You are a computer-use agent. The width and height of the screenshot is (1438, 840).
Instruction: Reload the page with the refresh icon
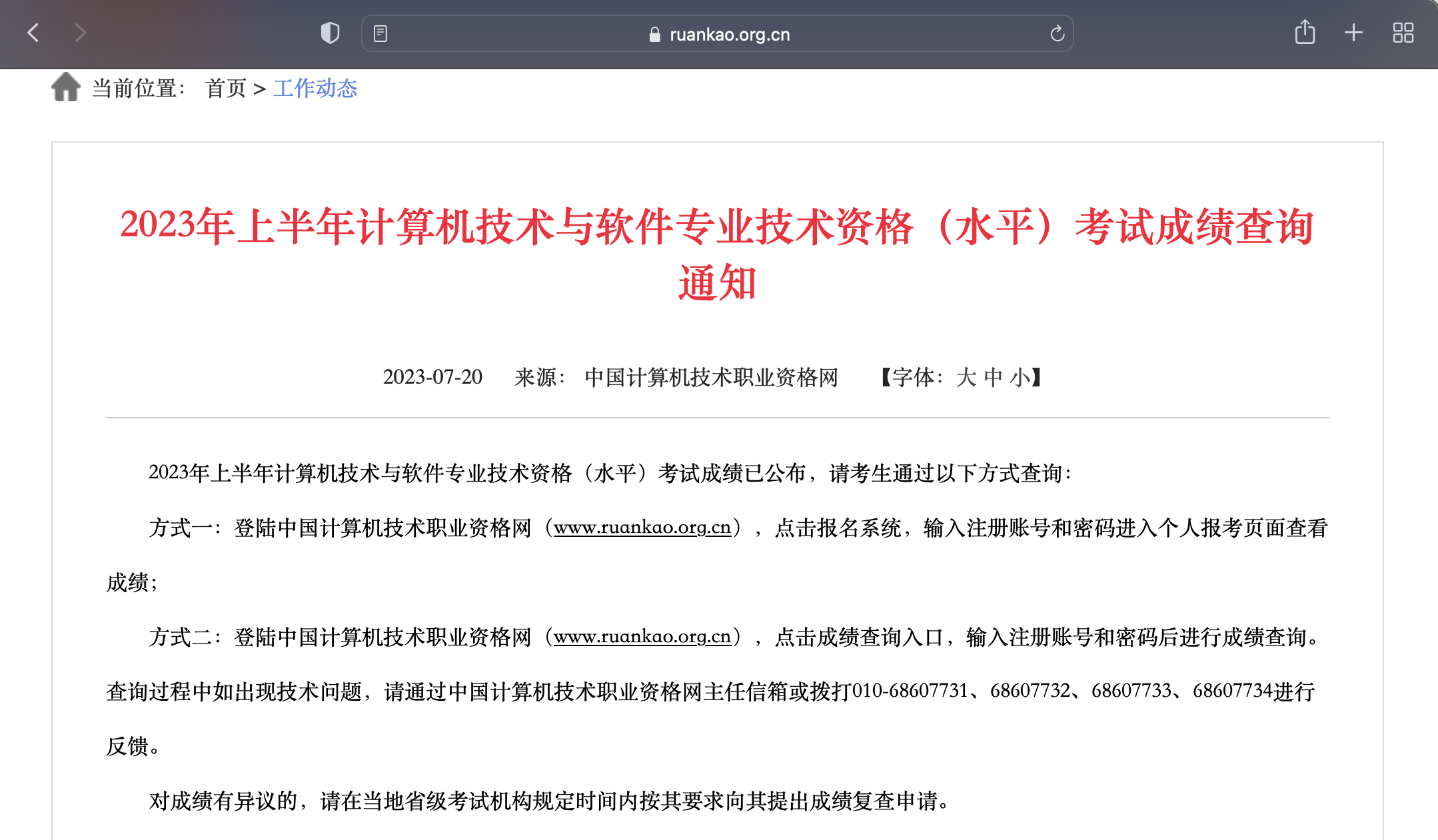click(x=1057, y=33)
